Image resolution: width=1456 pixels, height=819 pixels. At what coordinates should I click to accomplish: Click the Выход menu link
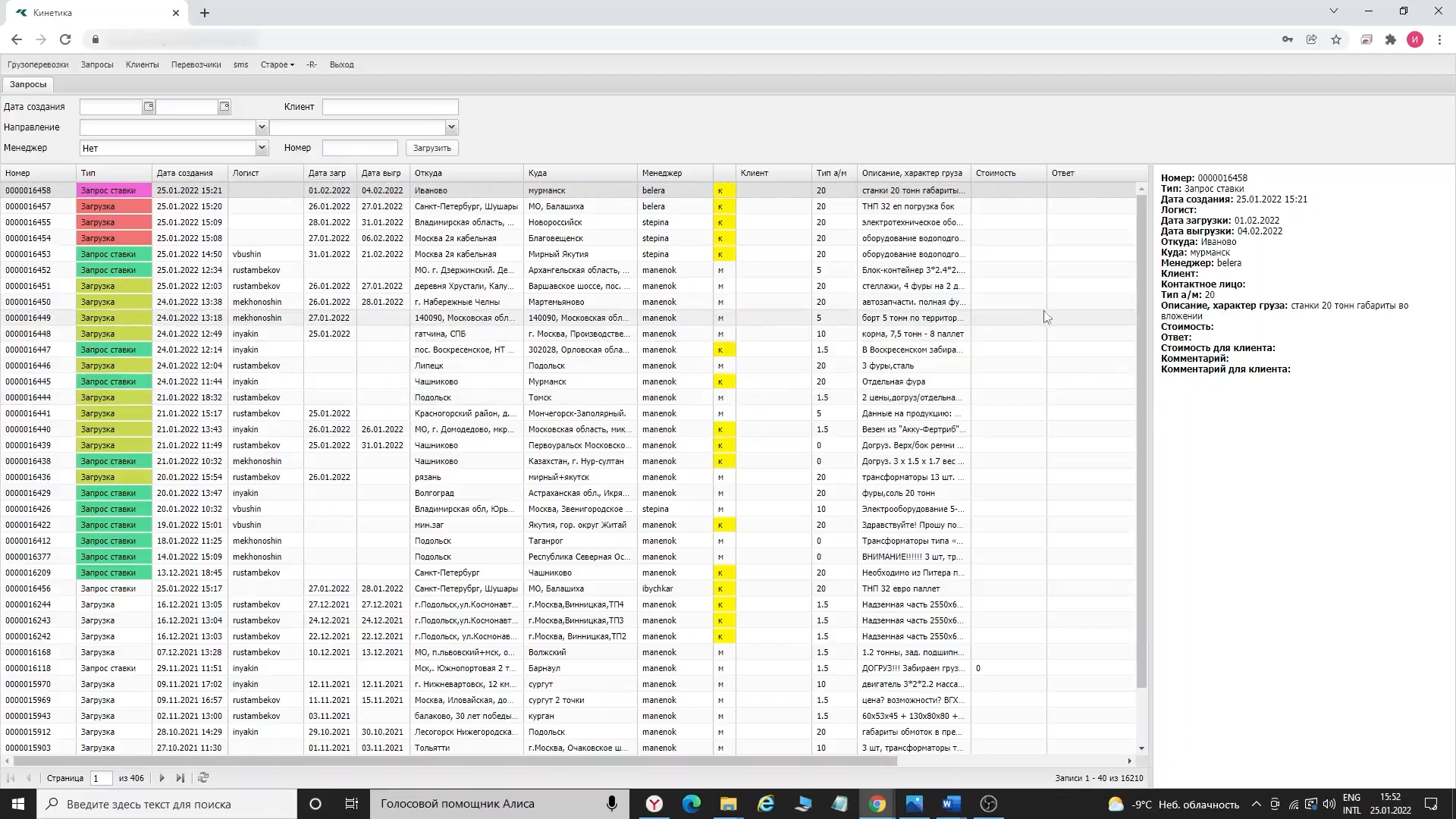click(341, 64)
